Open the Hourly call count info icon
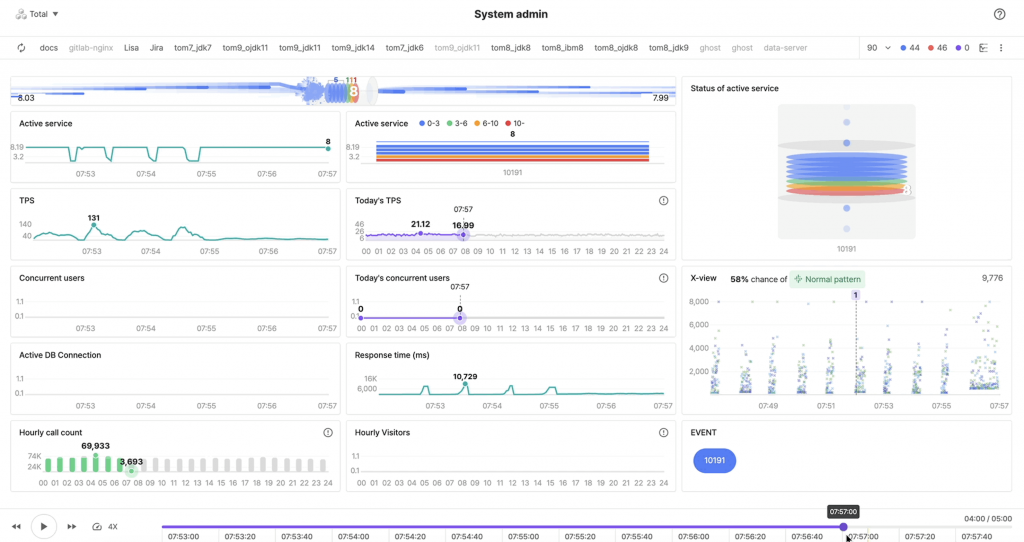Viewport: 1024px width, 542px height. click(328, 433)
